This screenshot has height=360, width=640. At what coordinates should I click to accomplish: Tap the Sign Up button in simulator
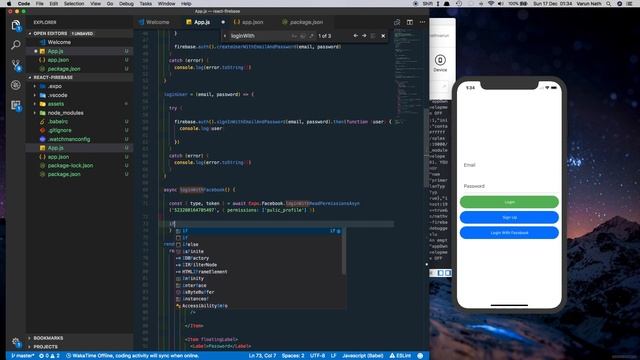(509, 218)
